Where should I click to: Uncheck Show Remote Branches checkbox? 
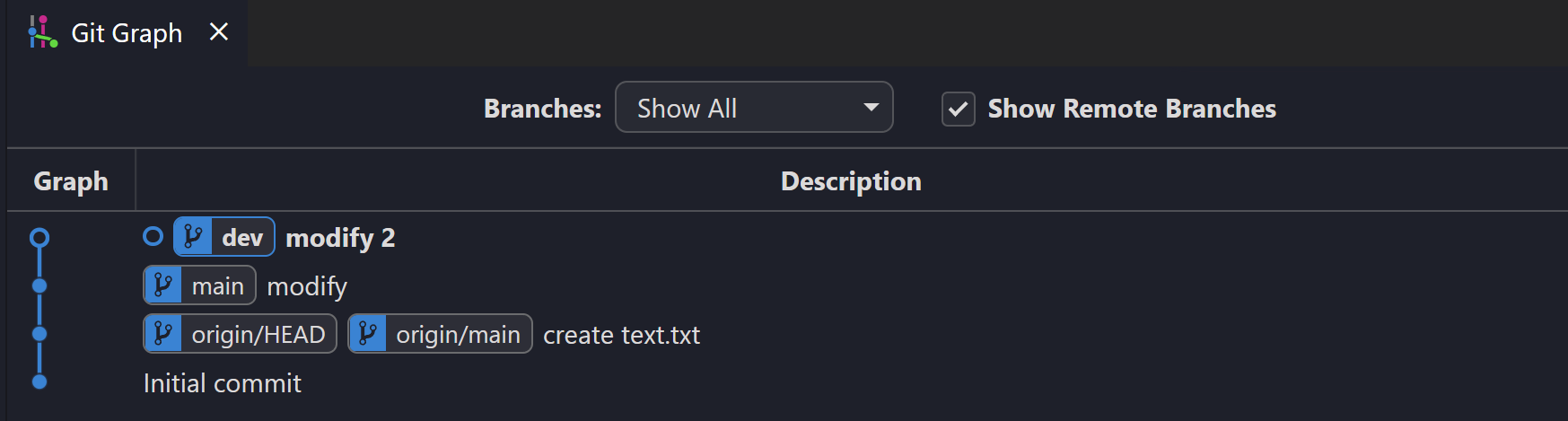959,109
